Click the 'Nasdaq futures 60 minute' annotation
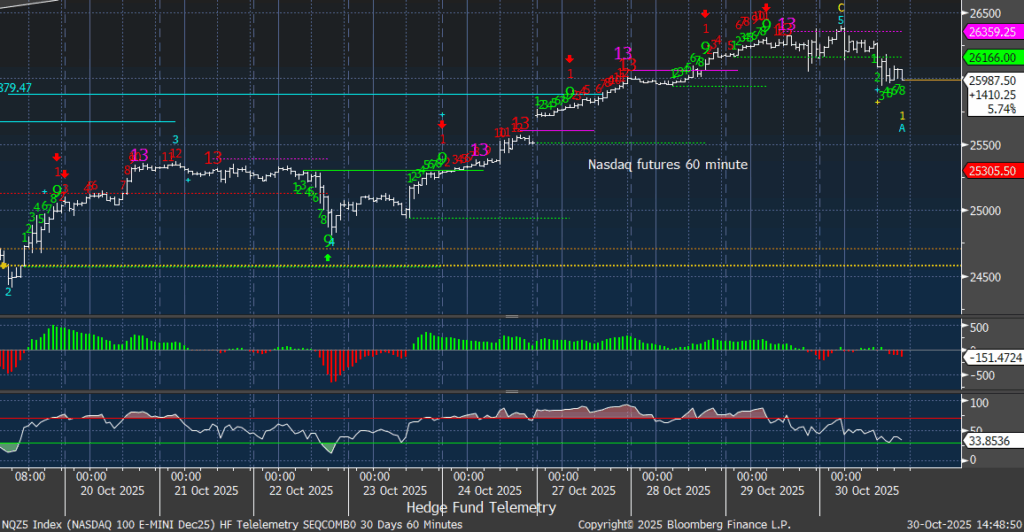1024x532 pixels. coord(666,164)
